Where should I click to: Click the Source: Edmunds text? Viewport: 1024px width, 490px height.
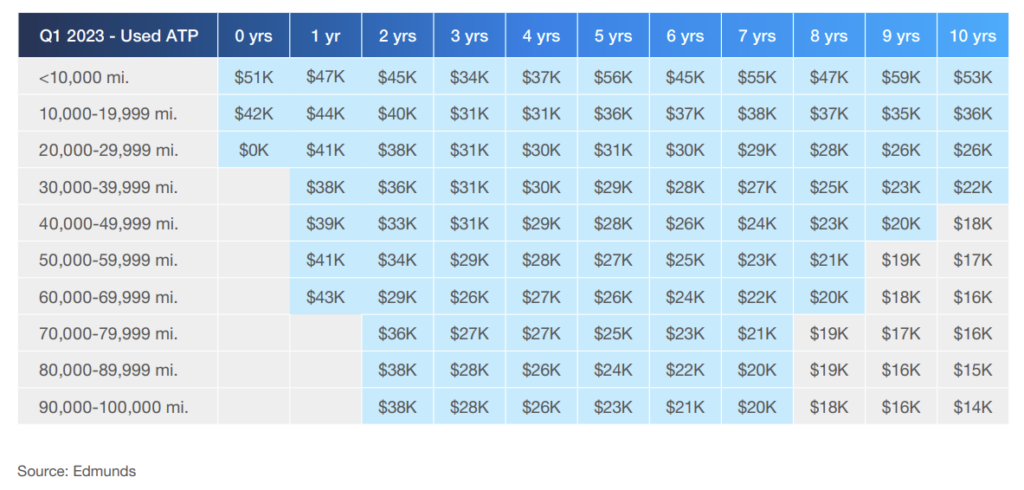tap(76, 471)
